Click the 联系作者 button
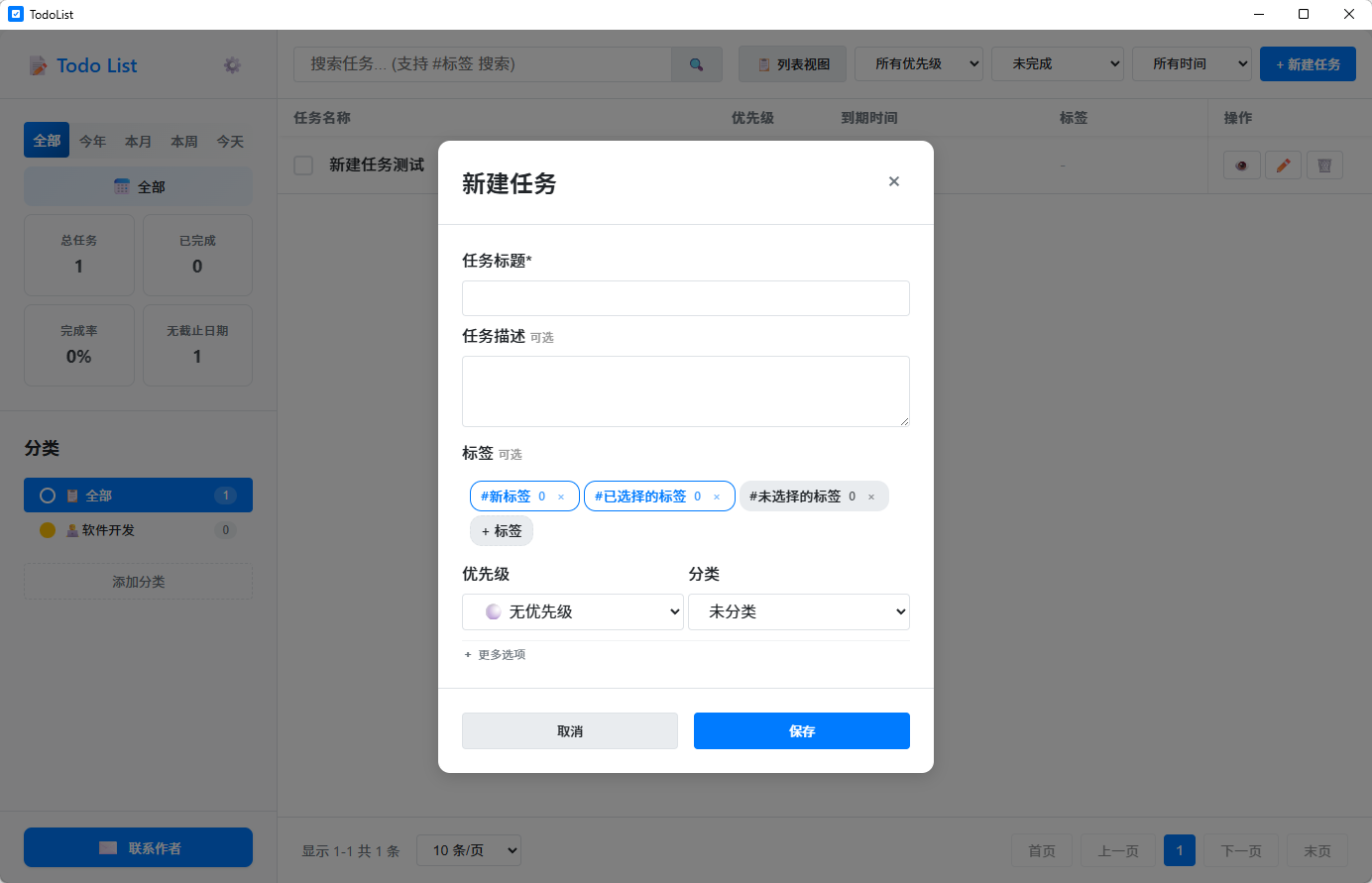This screenshot has width=1372, height=883. point(138,847)
